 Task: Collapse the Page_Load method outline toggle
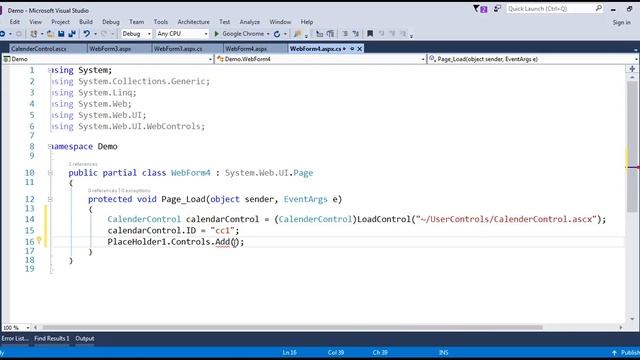50,200
